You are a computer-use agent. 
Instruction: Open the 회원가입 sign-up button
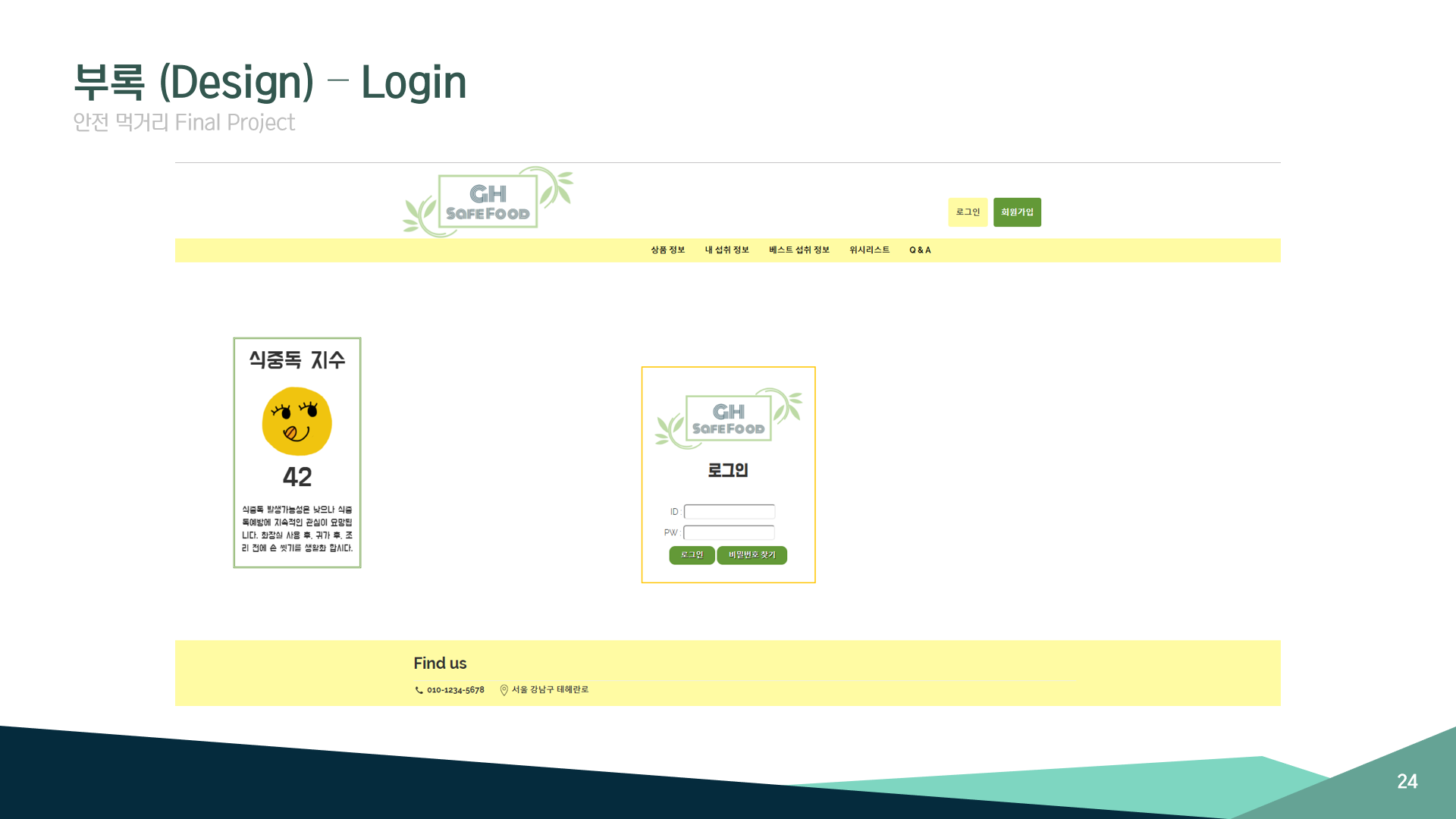click(1017, 212)
